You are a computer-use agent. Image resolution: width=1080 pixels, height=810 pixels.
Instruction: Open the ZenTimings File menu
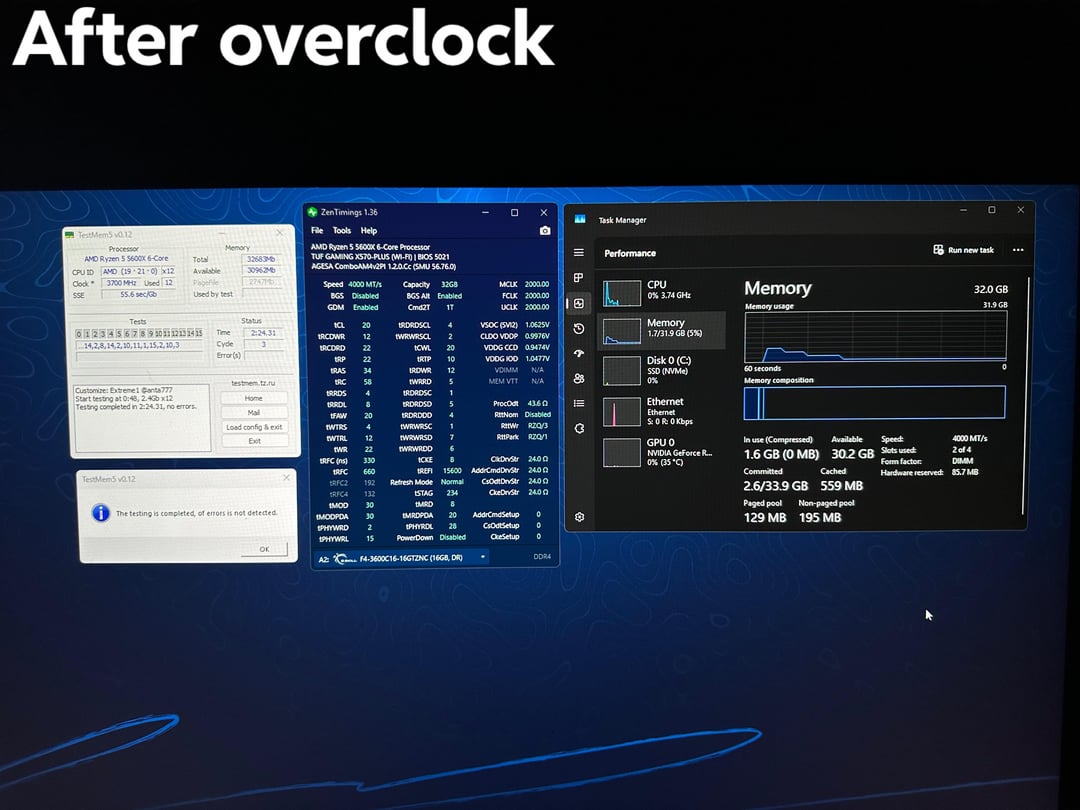[317, 231]
